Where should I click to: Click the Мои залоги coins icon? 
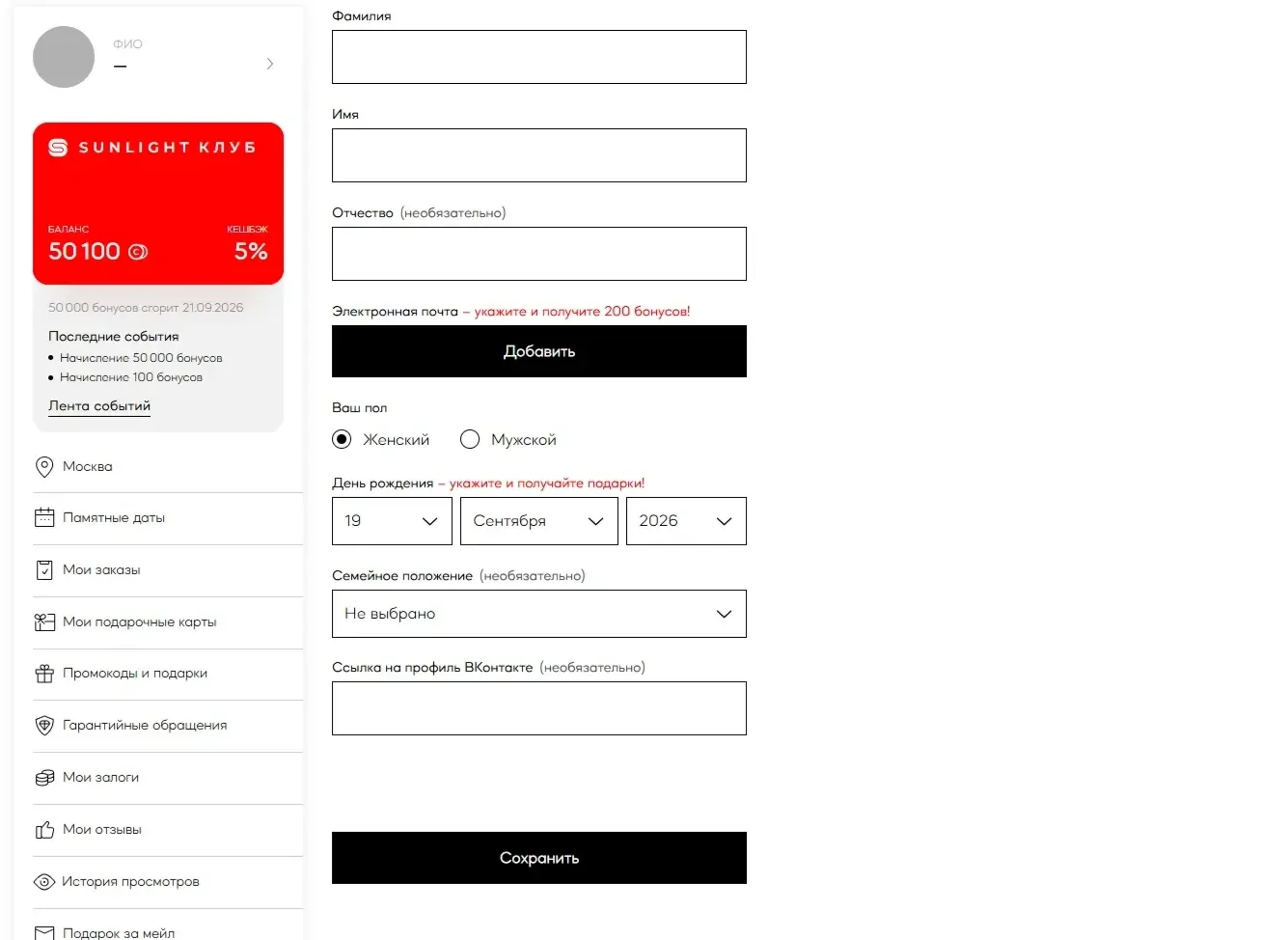click(x=44, y=778)
